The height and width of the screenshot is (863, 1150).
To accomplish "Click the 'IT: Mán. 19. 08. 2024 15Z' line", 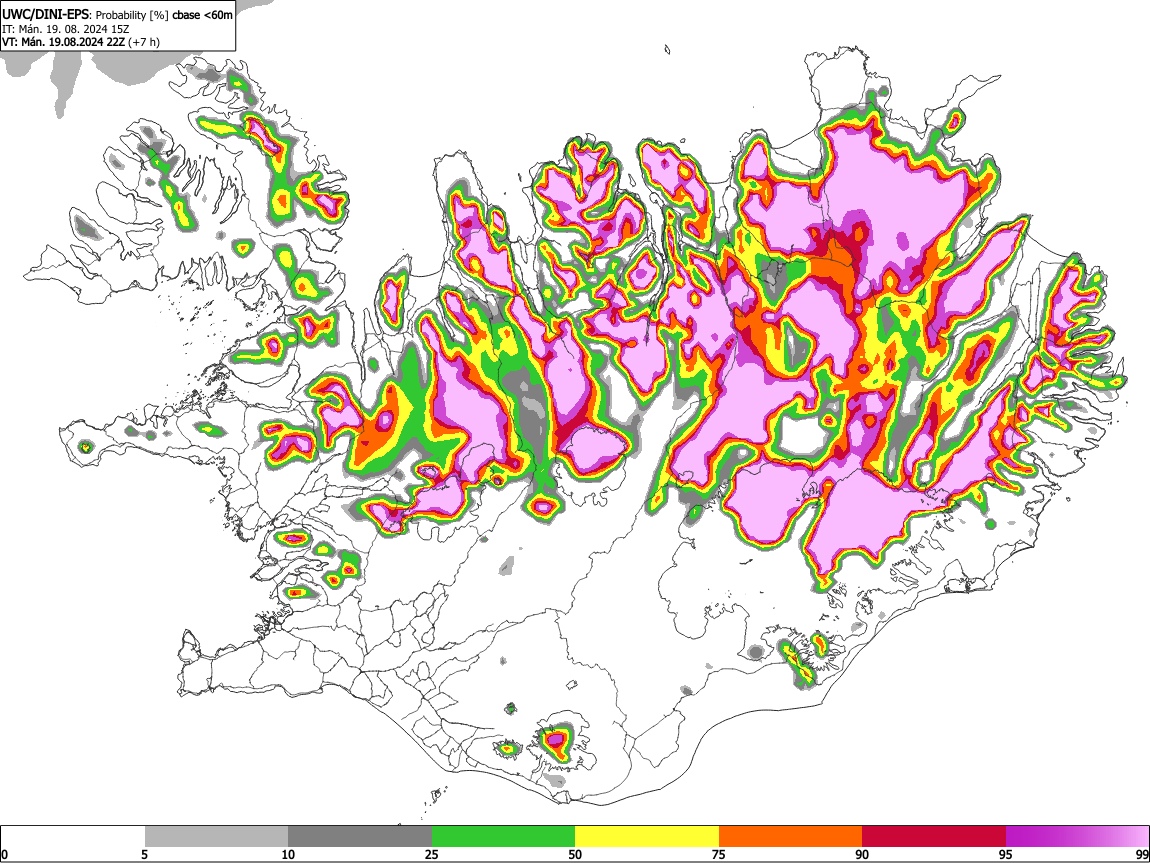I will tap(65, 29).
